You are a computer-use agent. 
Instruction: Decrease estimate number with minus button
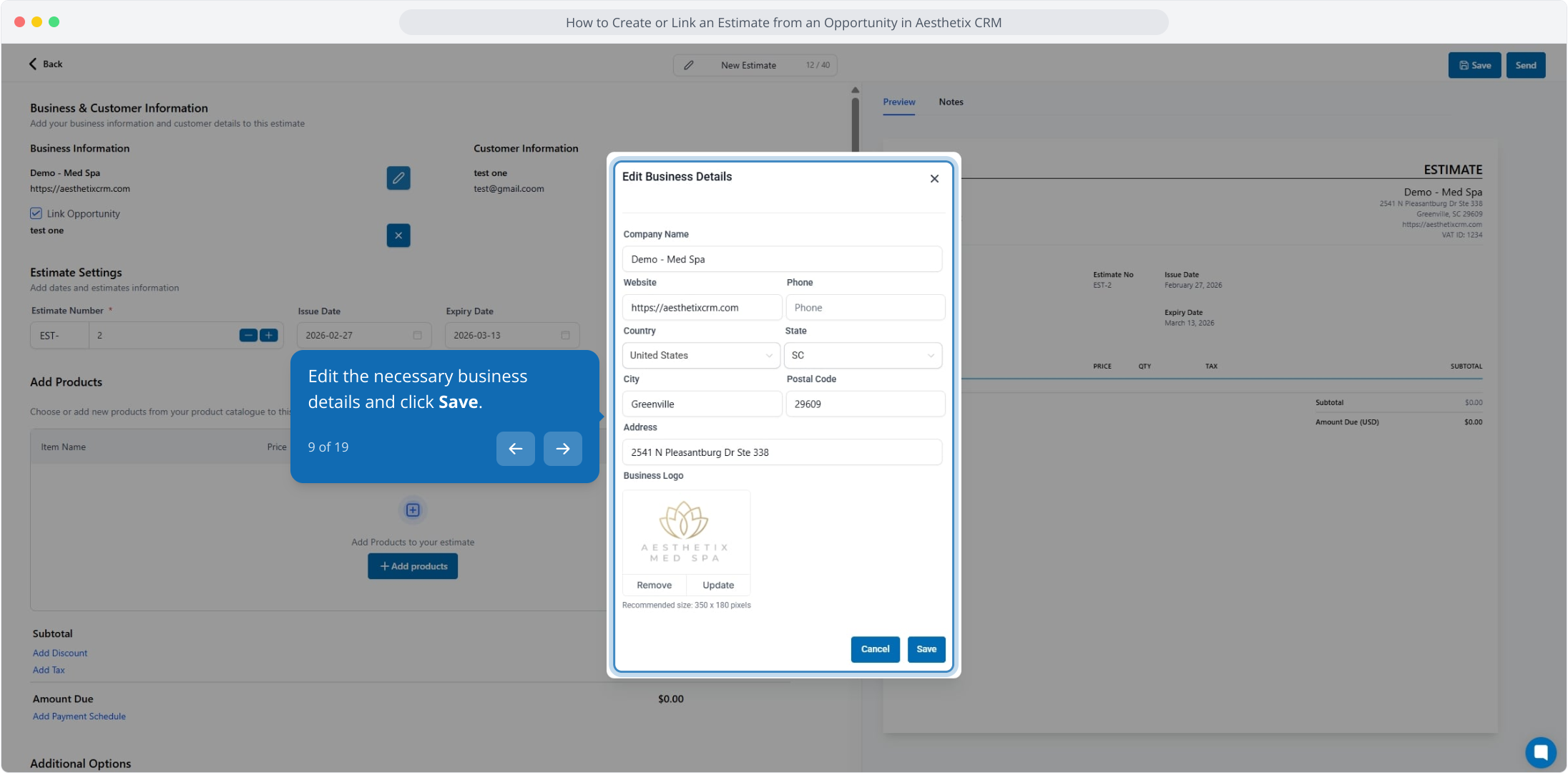(248, 335)
